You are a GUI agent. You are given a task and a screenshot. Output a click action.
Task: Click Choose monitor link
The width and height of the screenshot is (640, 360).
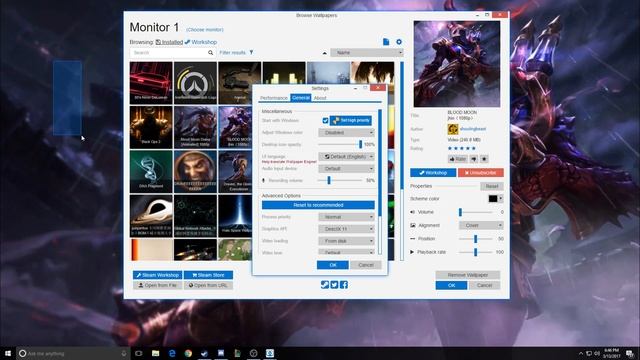[205, 30]
